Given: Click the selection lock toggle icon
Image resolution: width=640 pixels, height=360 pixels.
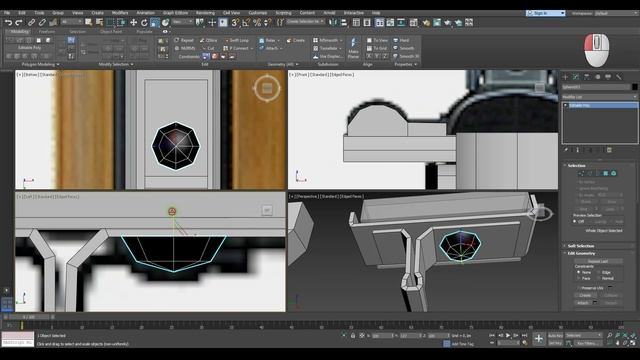Looking at the screenshot, I should [353, 336].
